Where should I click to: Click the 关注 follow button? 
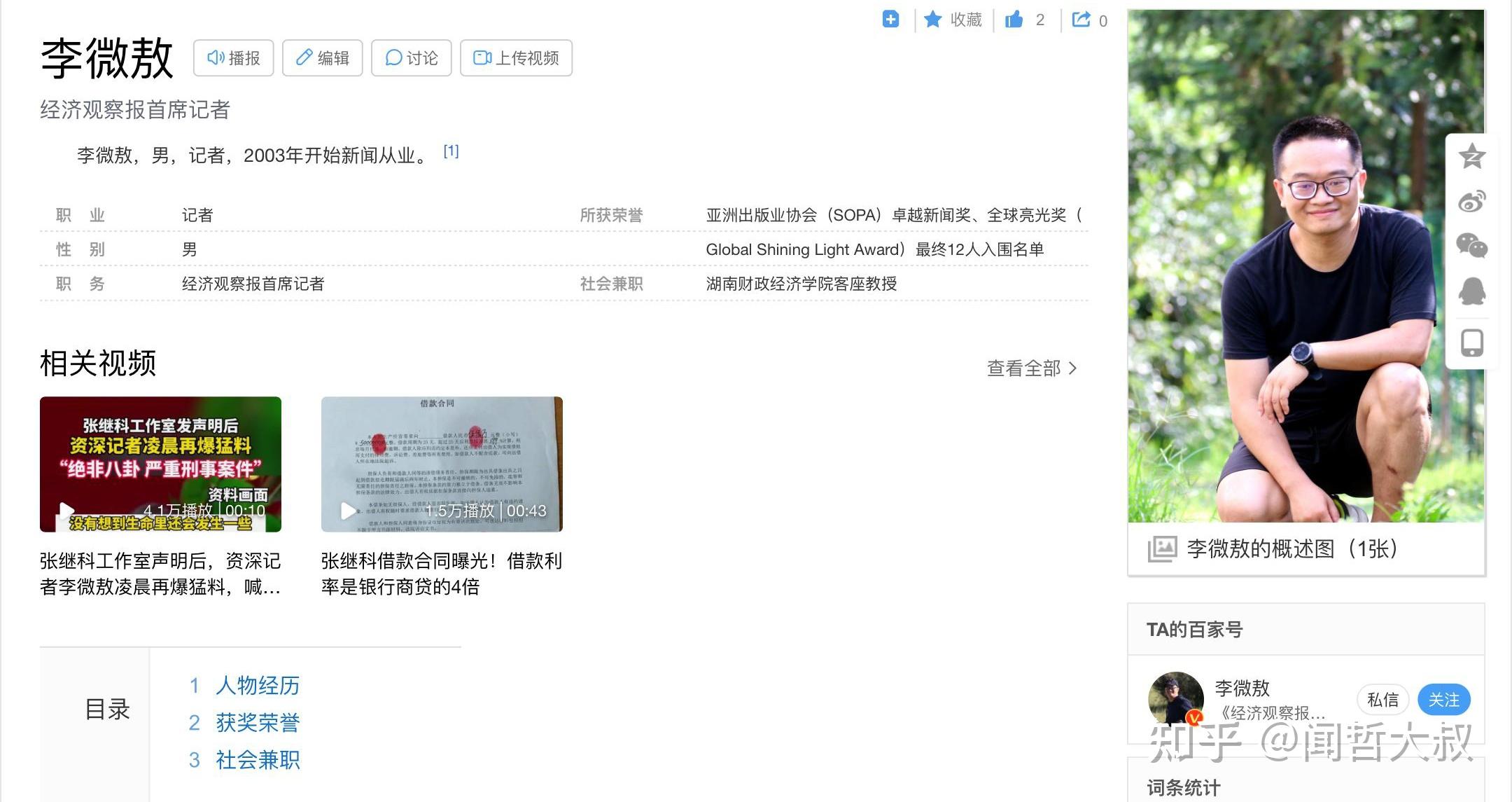click(x=1444, y=700)
